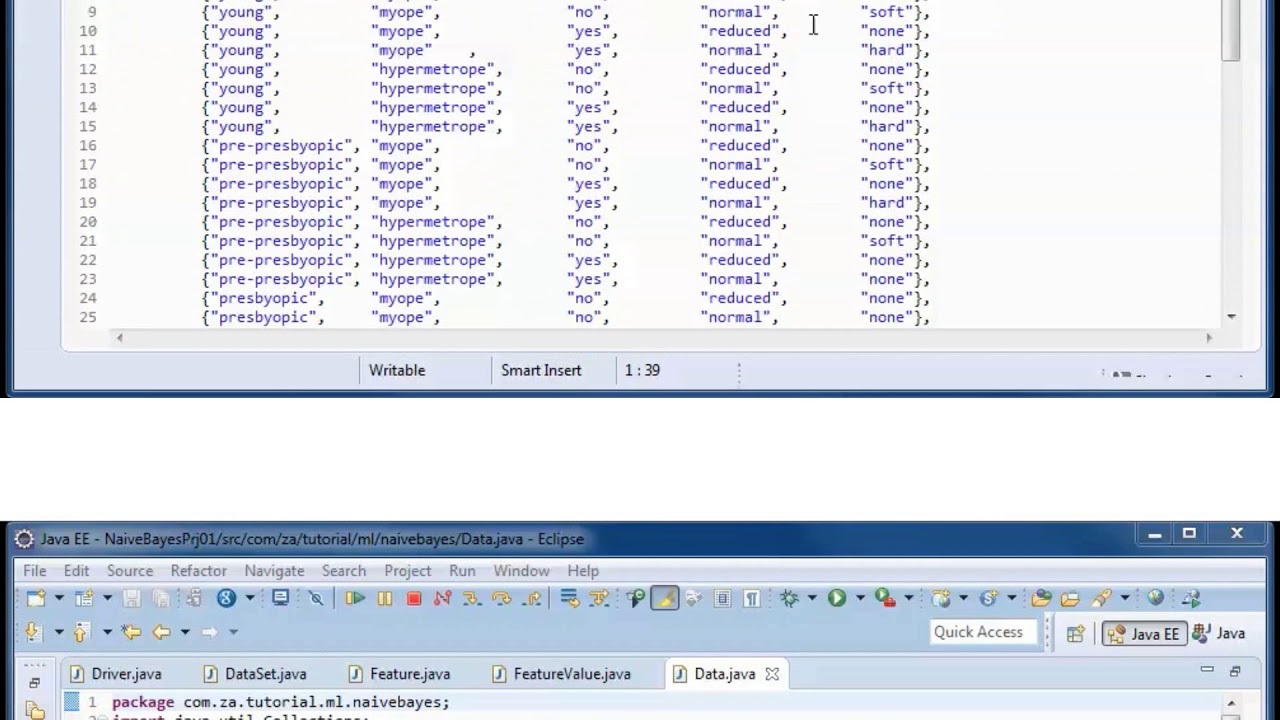Click the Open Console monitor icon
The image size is (1280, 720).
click(x=281, y=598)
